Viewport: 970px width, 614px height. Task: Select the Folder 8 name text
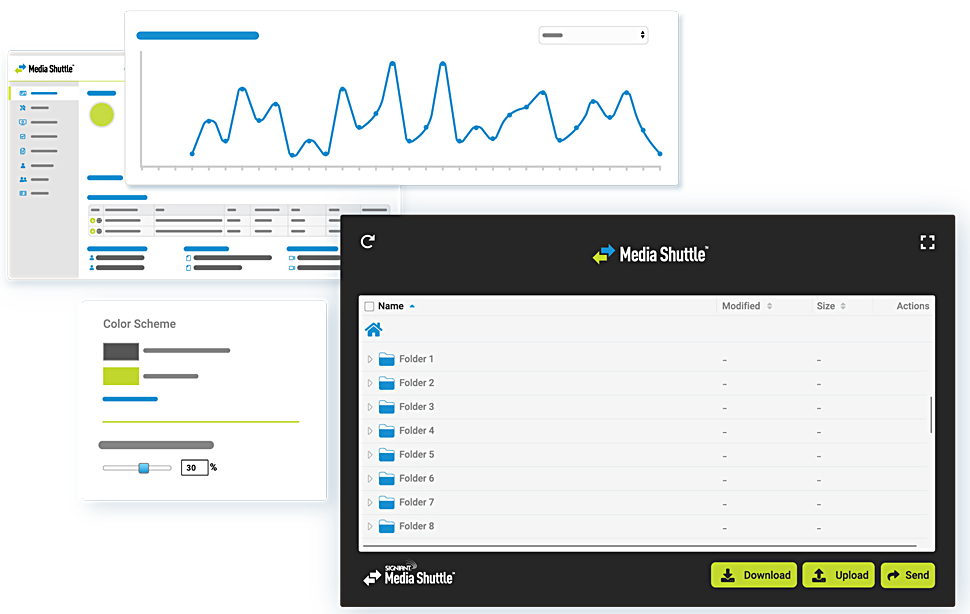(416, 526)
